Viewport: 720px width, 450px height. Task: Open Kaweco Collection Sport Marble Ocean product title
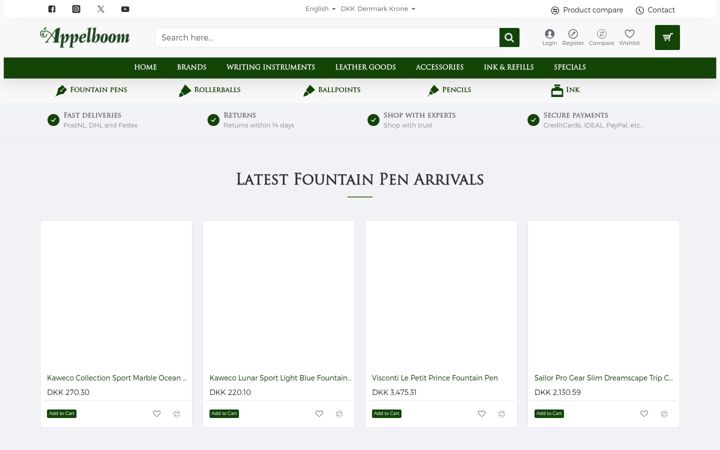click(x=117, y=378)
